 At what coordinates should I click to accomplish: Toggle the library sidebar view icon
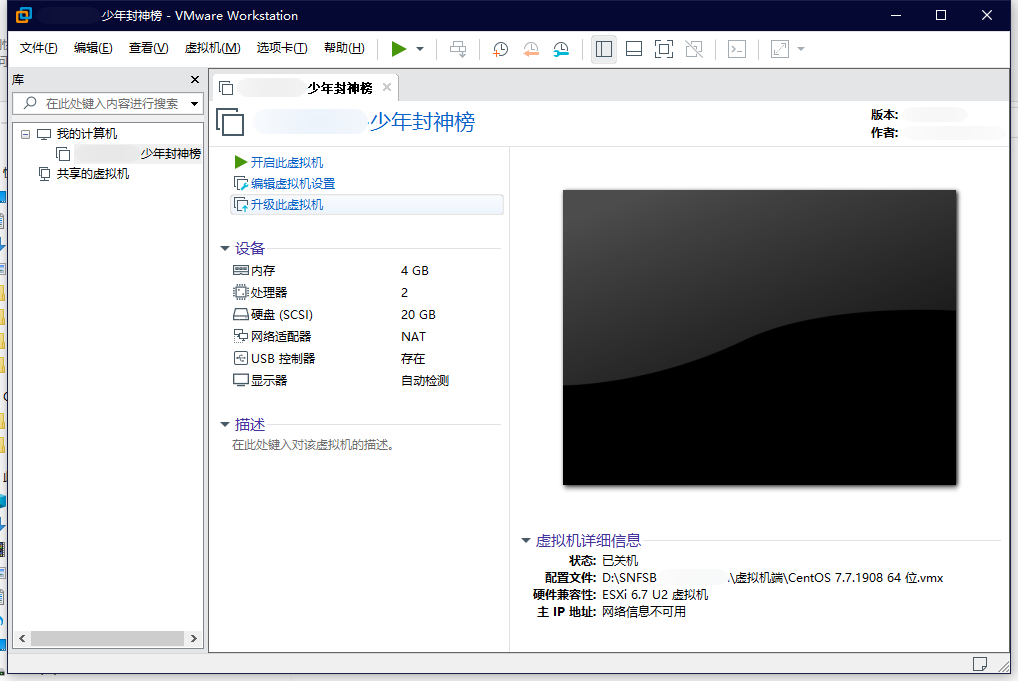604,49
